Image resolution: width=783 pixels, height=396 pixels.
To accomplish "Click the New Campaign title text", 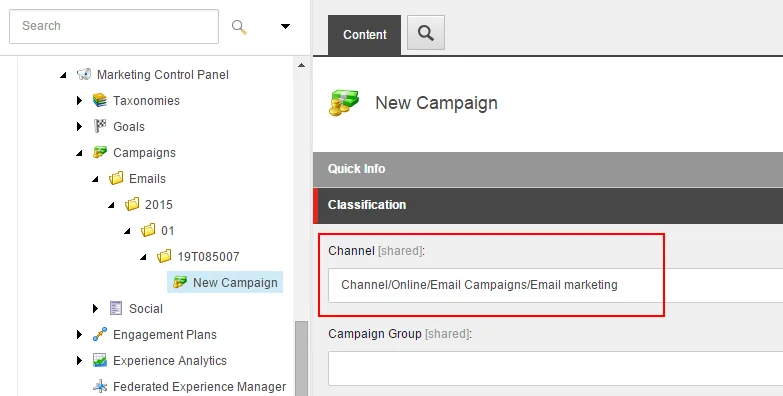I will 436,103.
